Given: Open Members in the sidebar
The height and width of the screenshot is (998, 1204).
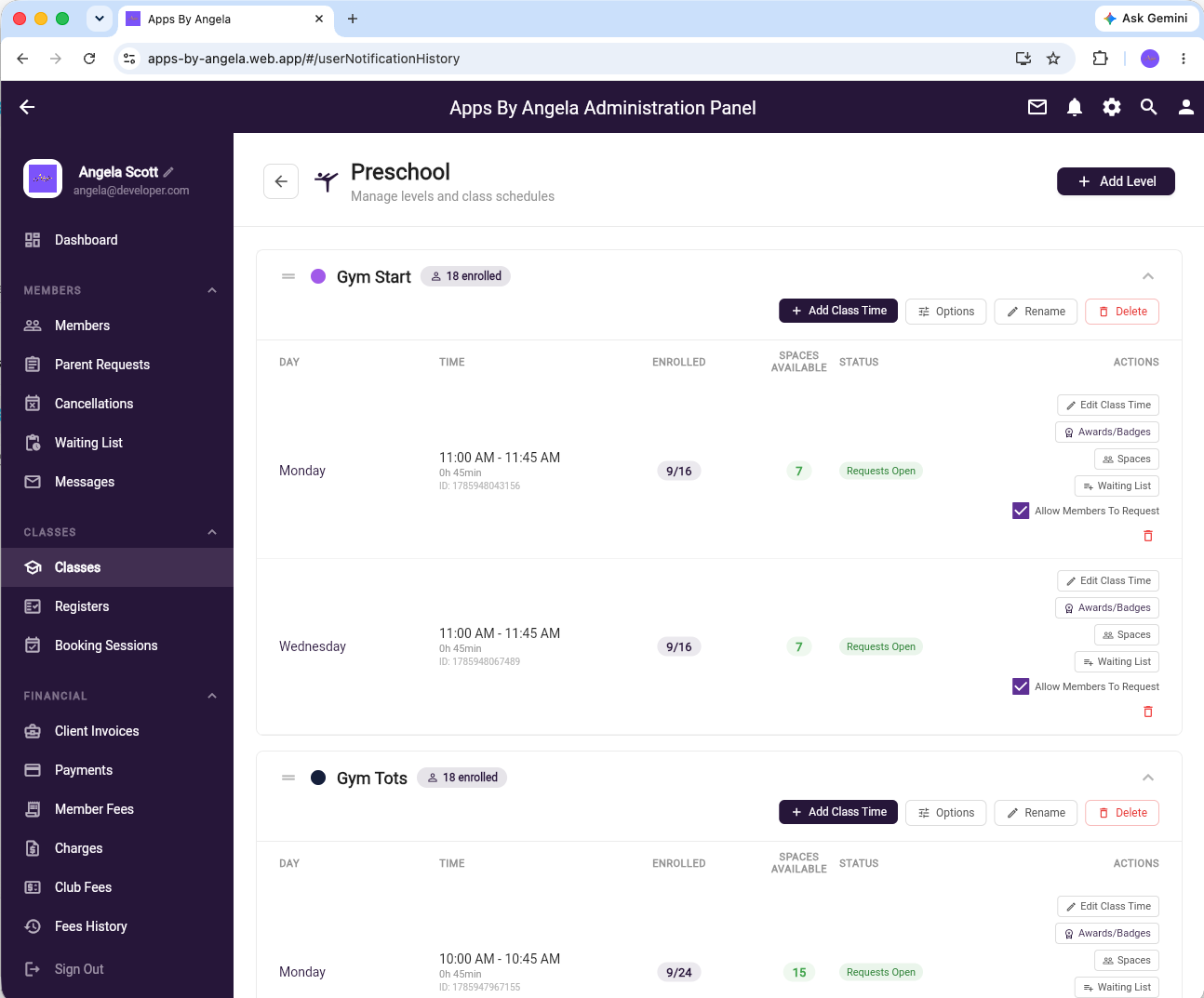Looking at the screenshot, I should click(x=117, y=326).
